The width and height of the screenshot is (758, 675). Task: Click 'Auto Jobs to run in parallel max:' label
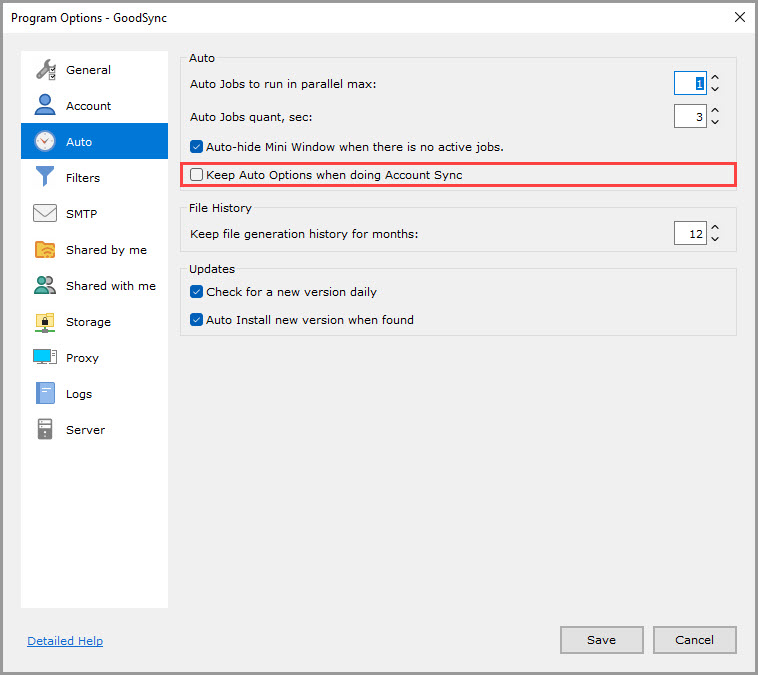283,84
